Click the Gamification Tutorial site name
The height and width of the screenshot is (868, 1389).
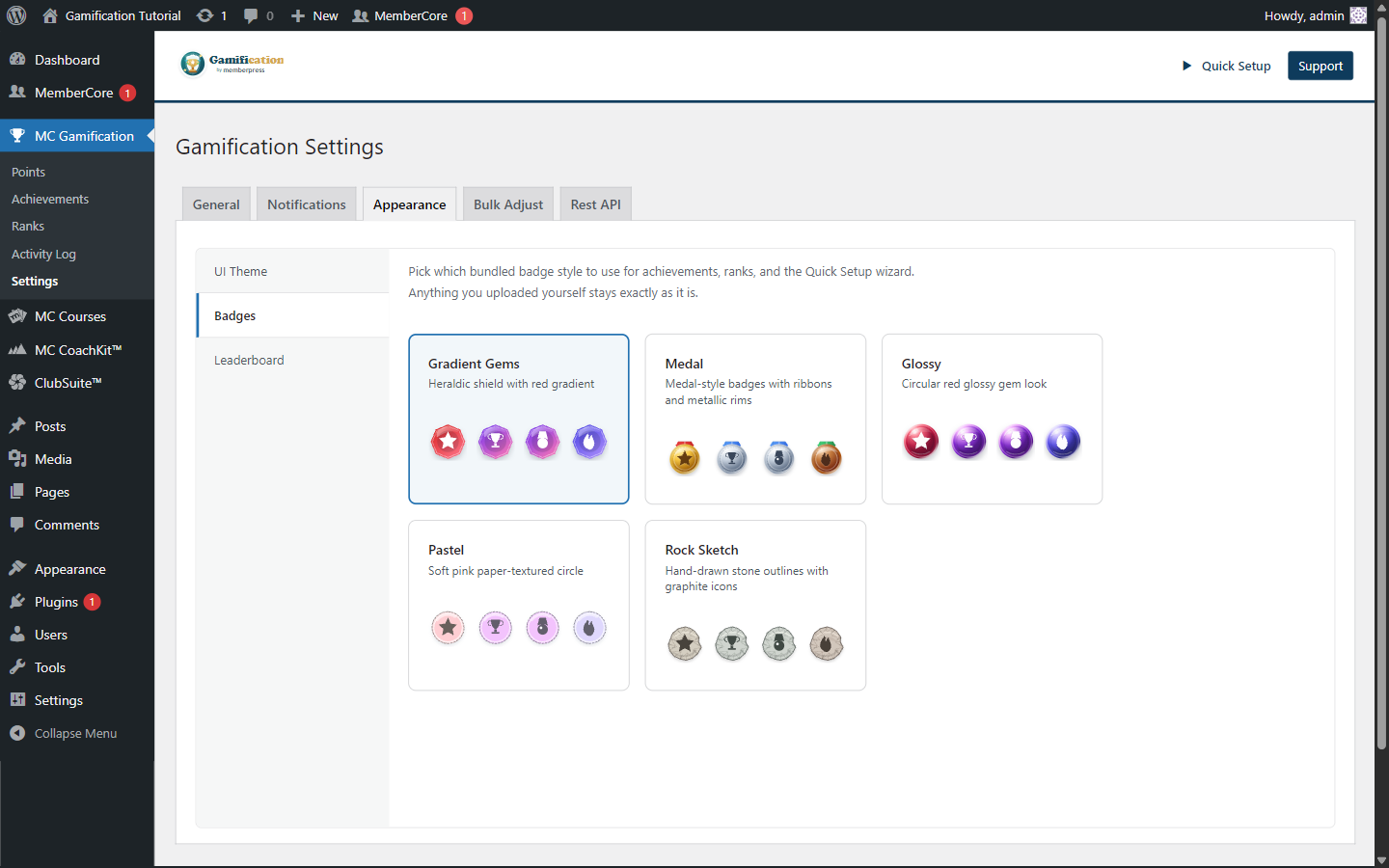(123, 15)
